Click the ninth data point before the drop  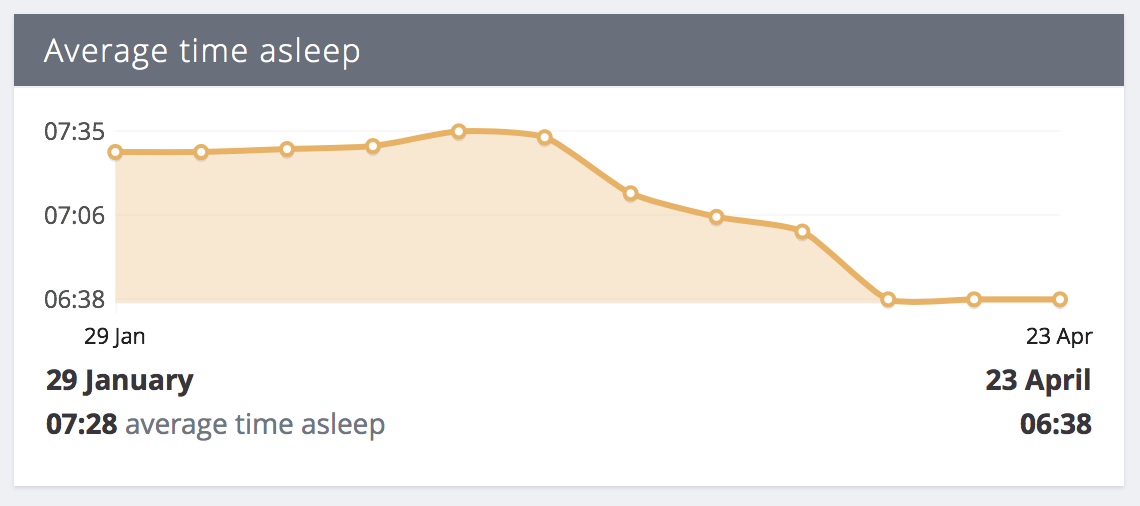click(802, 232)
